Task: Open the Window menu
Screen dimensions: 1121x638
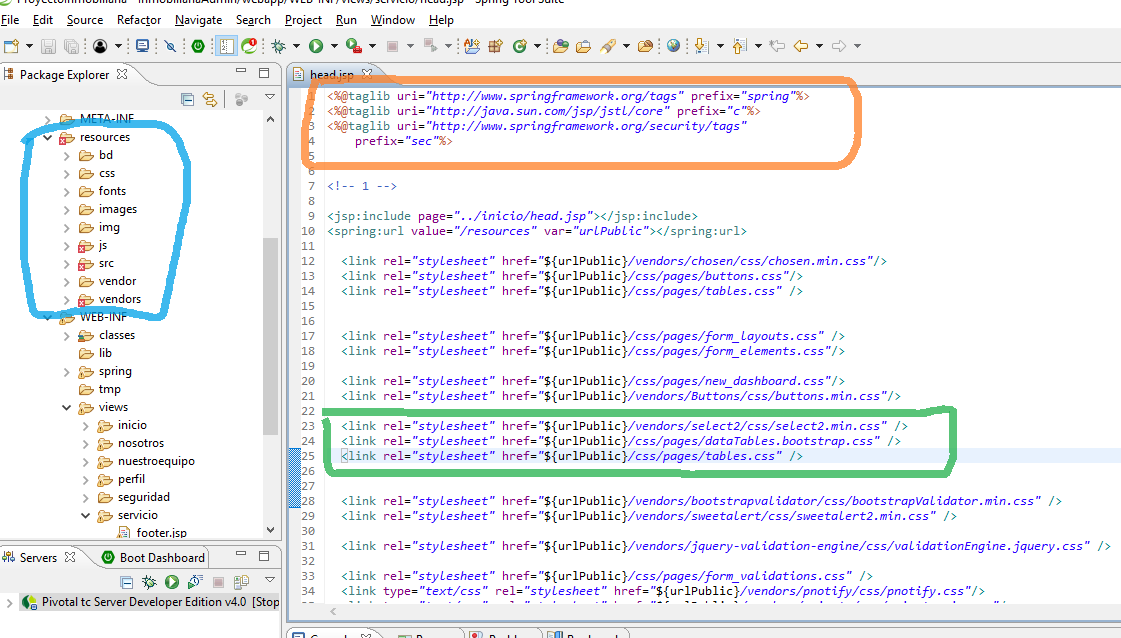Action: [392, 20]
